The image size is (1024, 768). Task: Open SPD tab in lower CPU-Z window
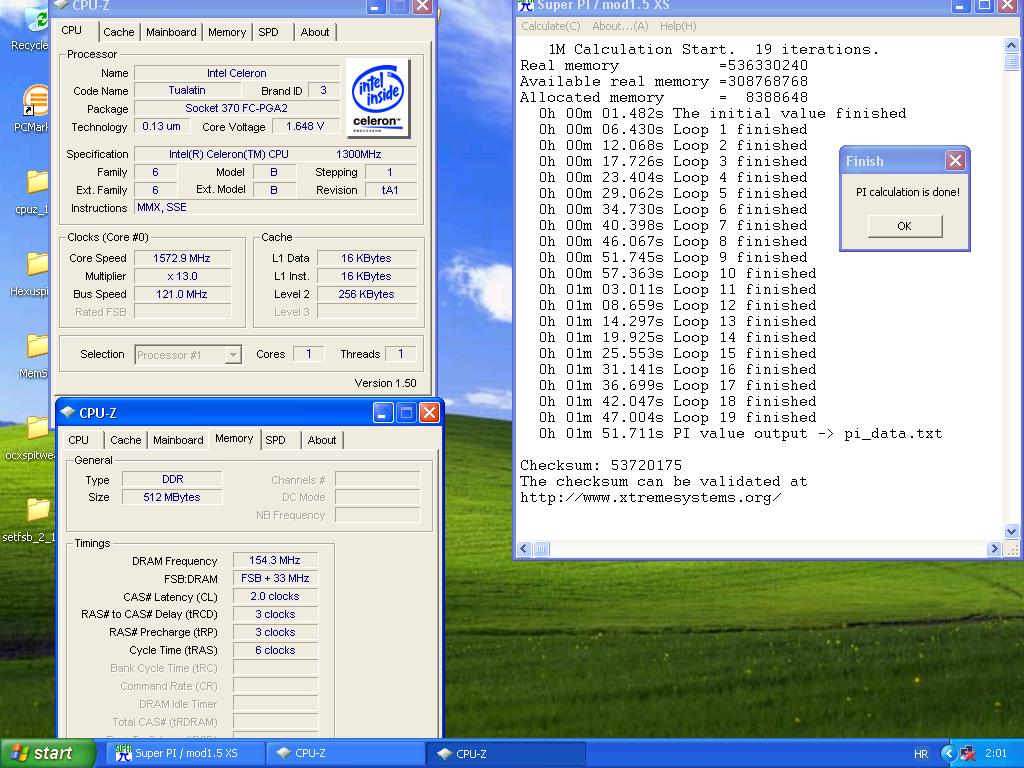point(276,440)
